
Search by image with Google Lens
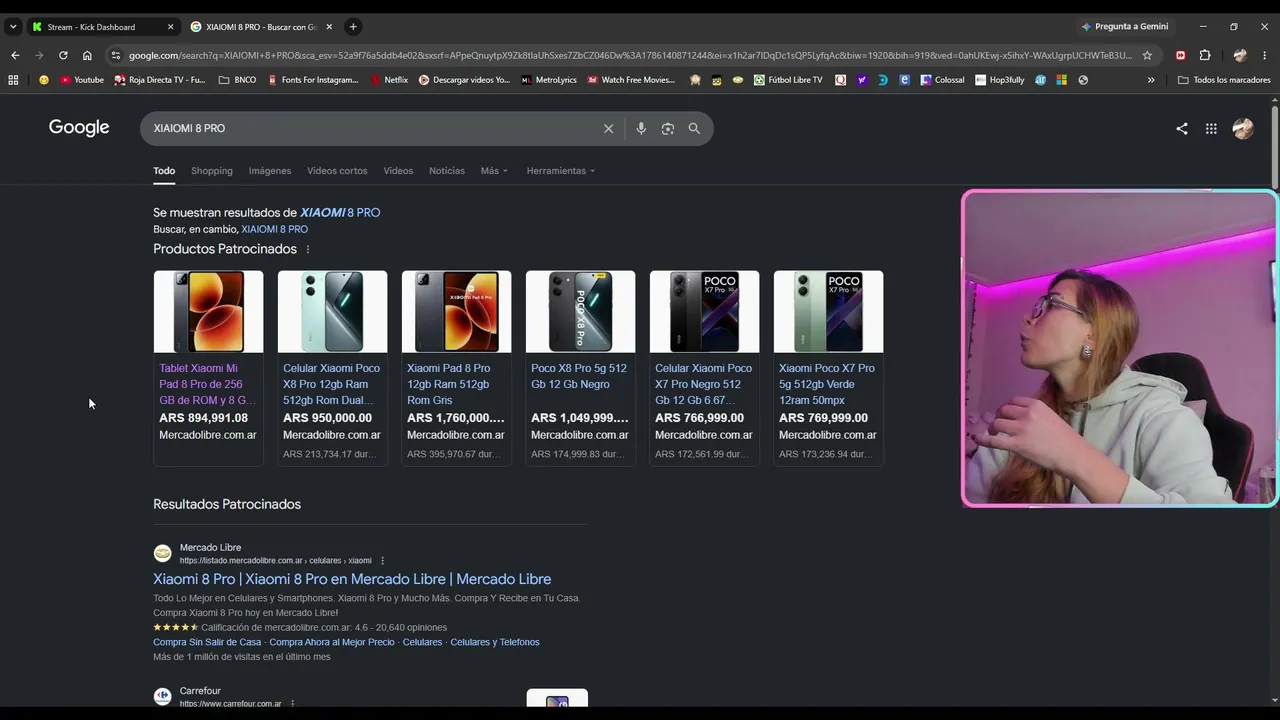(668, 128)
